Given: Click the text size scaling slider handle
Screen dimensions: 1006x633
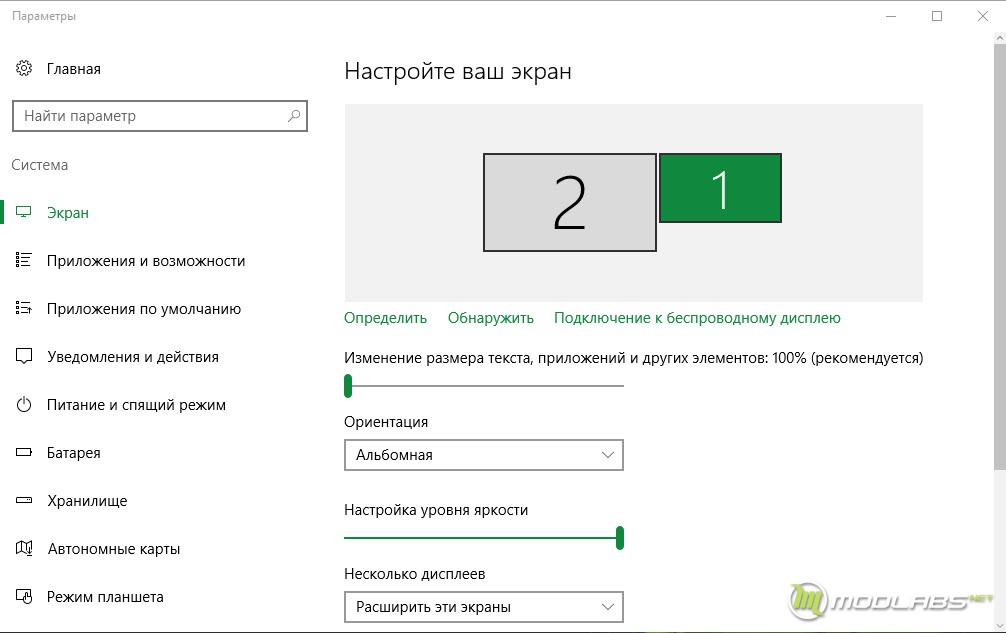Looking at the screenshot, I should 348,386.
